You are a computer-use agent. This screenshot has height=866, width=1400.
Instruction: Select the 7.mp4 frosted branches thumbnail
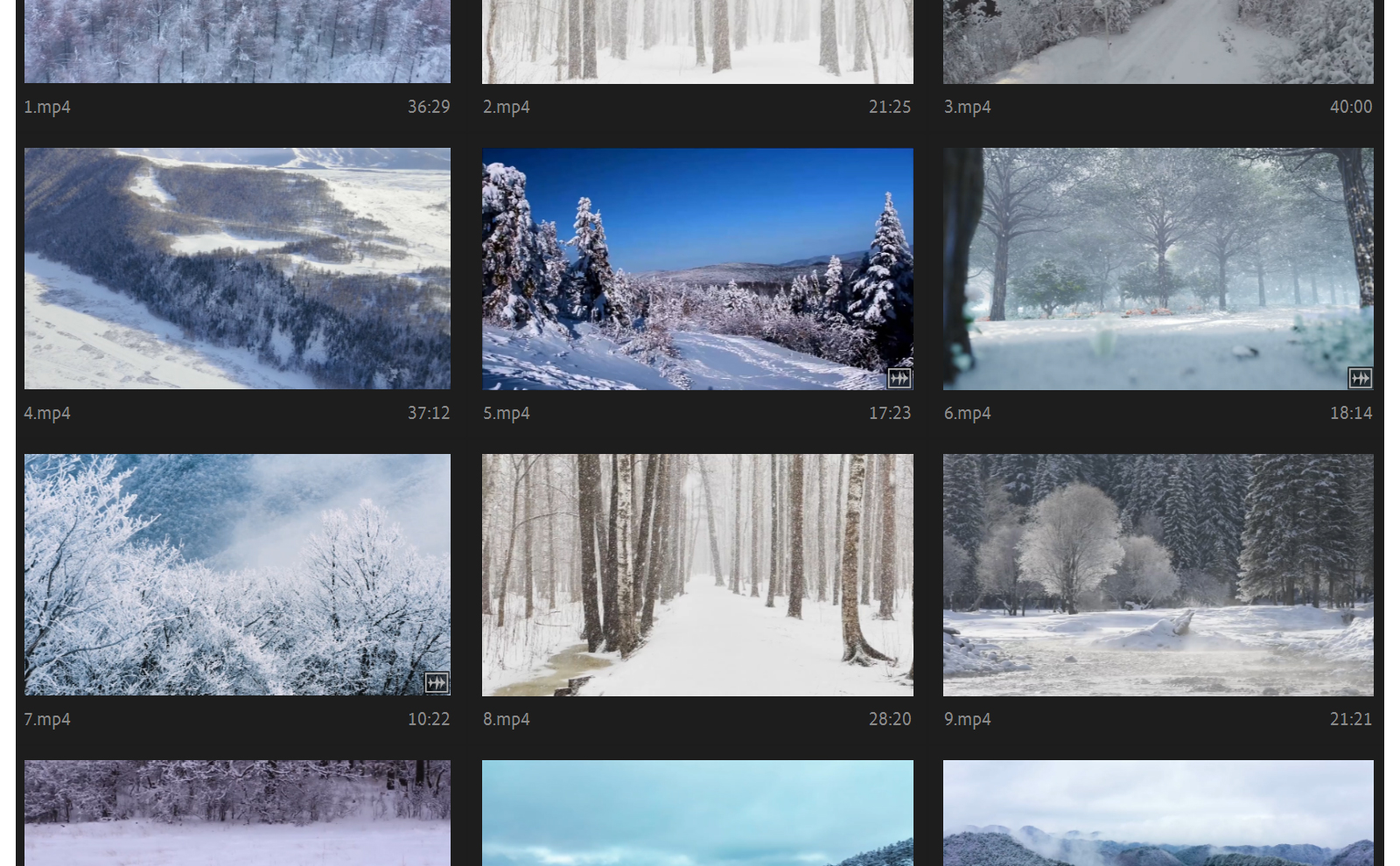point(237,575)
